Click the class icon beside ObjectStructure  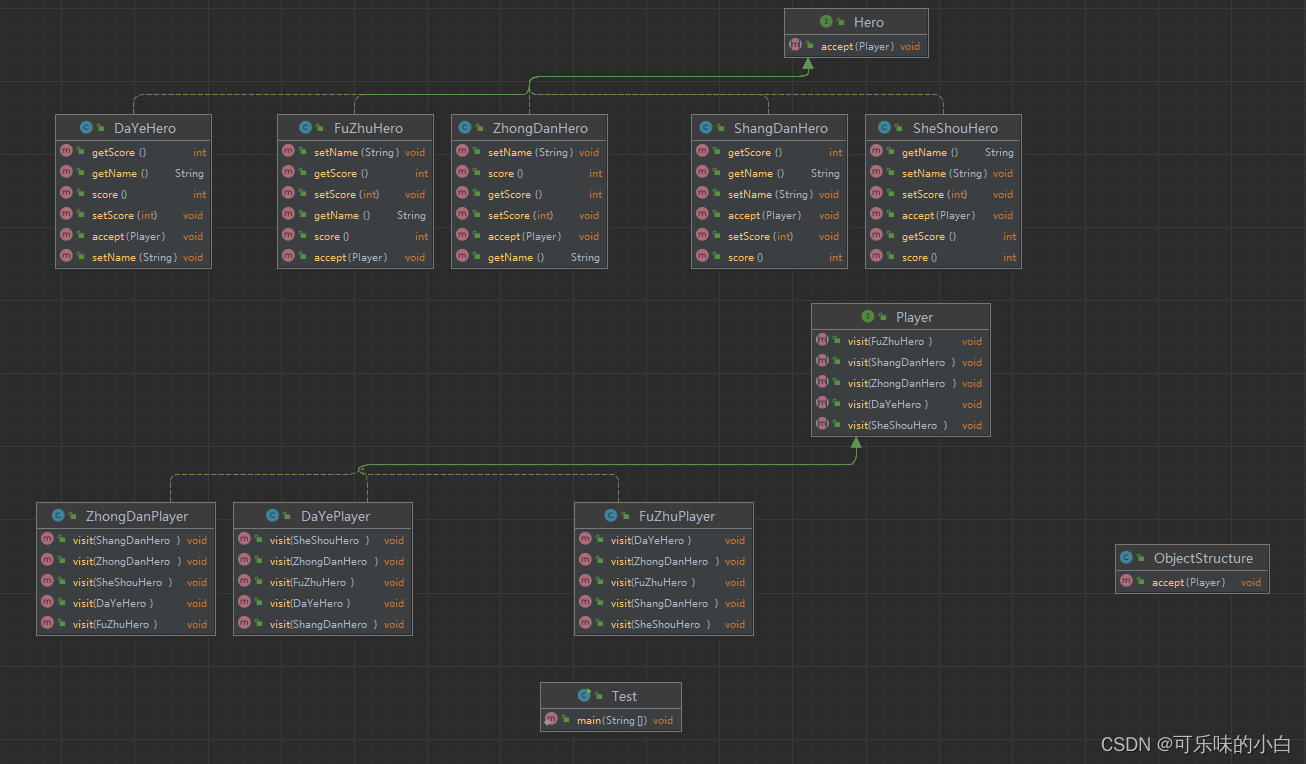[1127, 558]
